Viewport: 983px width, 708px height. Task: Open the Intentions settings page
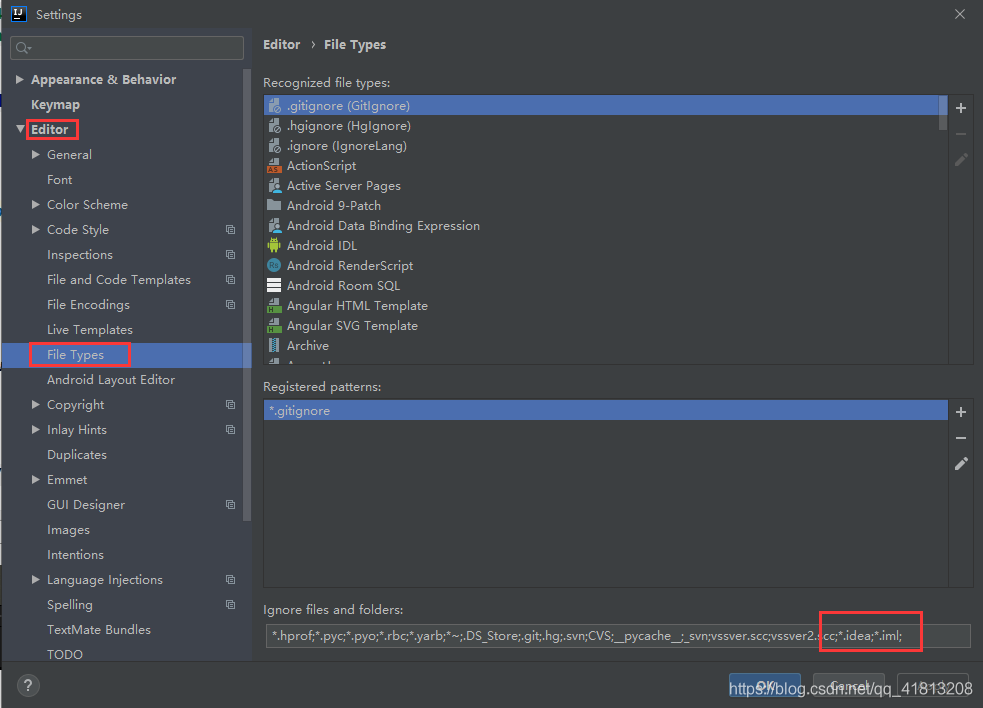75,555
